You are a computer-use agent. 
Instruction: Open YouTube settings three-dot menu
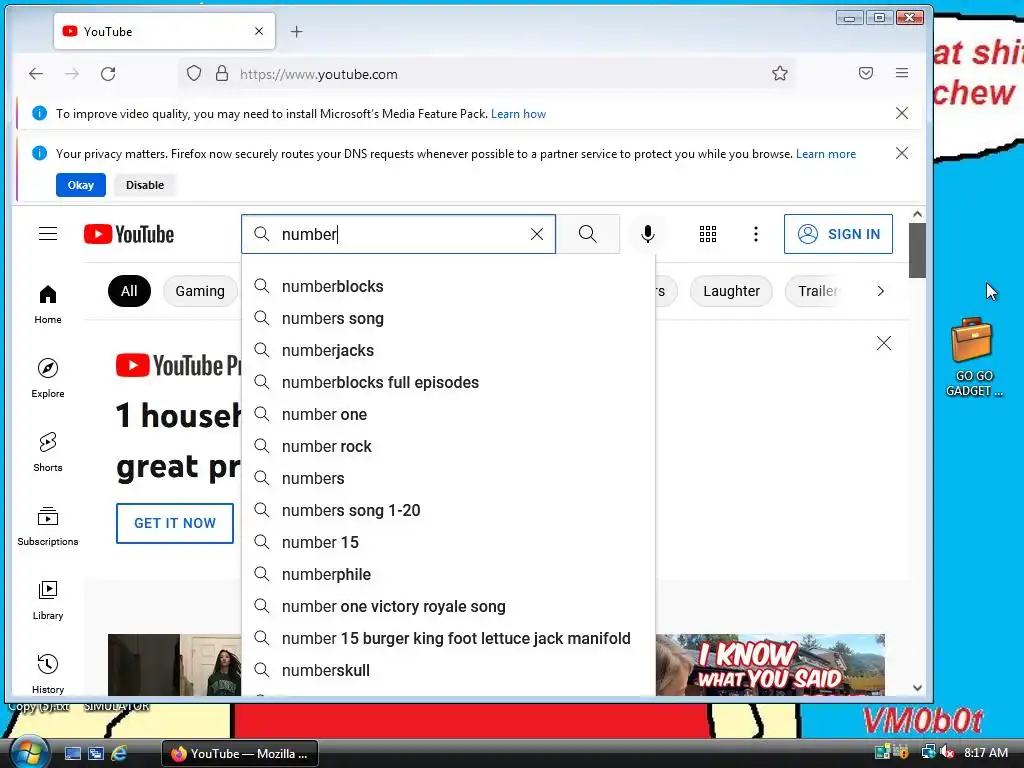click(x=756, y=234)
